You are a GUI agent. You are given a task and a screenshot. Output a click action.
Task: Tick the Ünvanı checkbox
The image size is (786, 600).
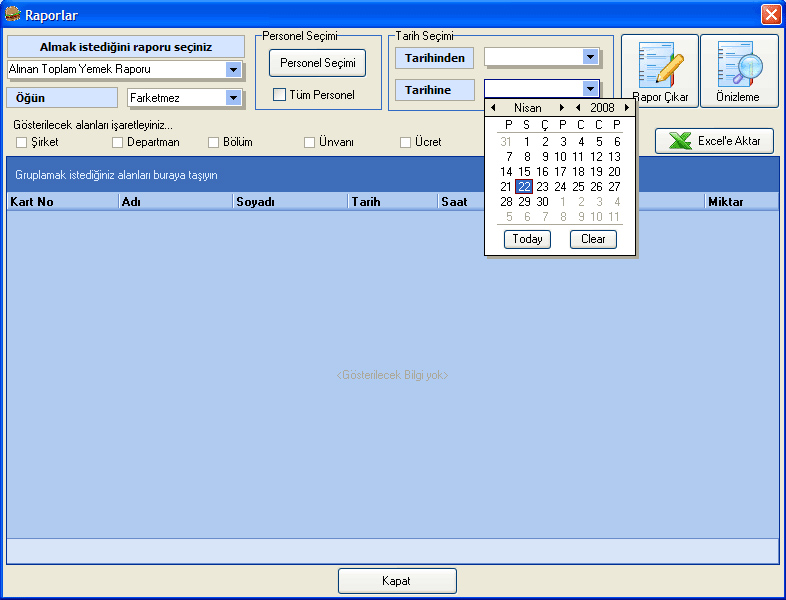[x=310, y=142]
